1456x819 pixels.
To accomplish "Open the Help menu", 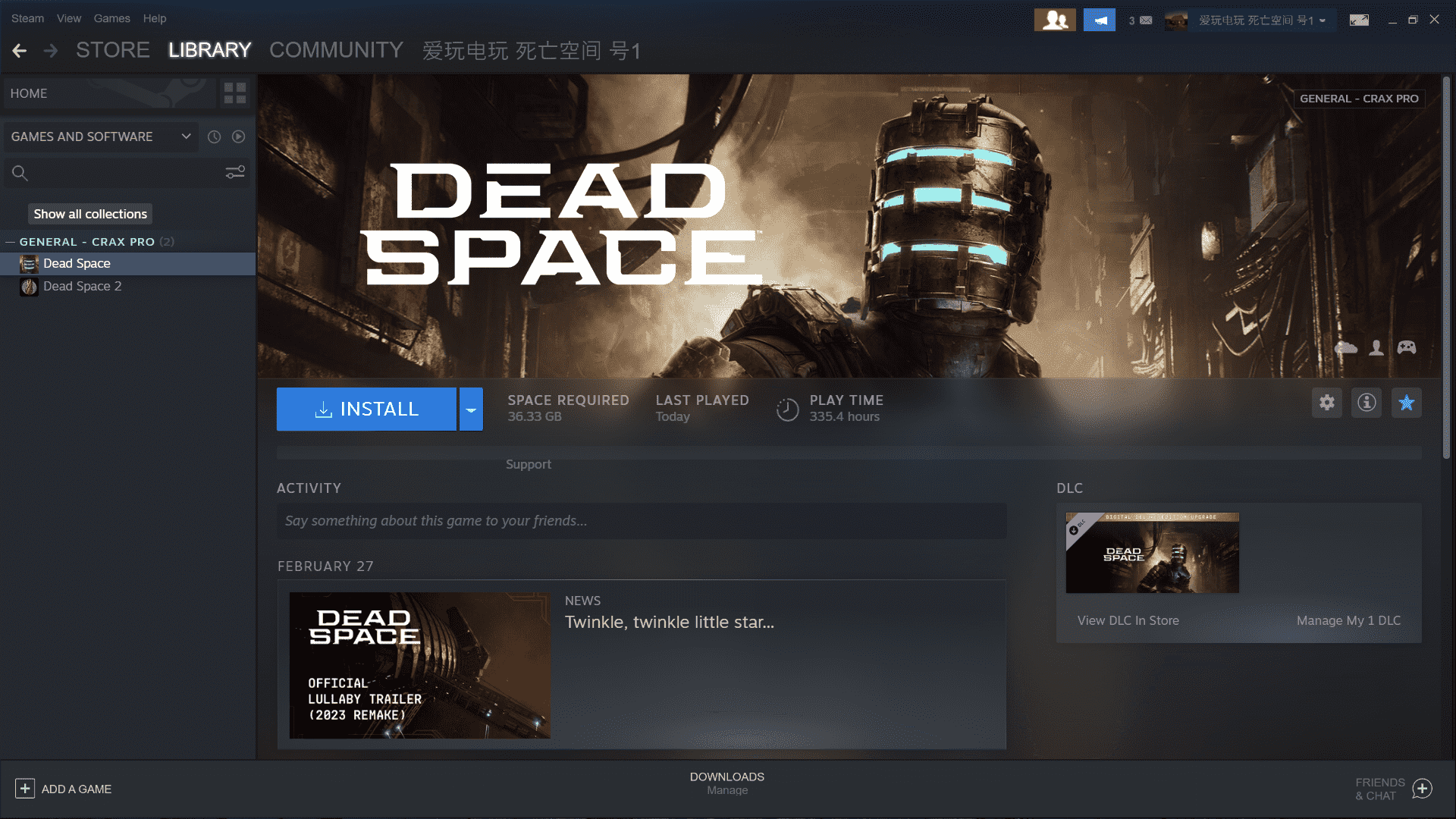I will [x=155, y=18].
